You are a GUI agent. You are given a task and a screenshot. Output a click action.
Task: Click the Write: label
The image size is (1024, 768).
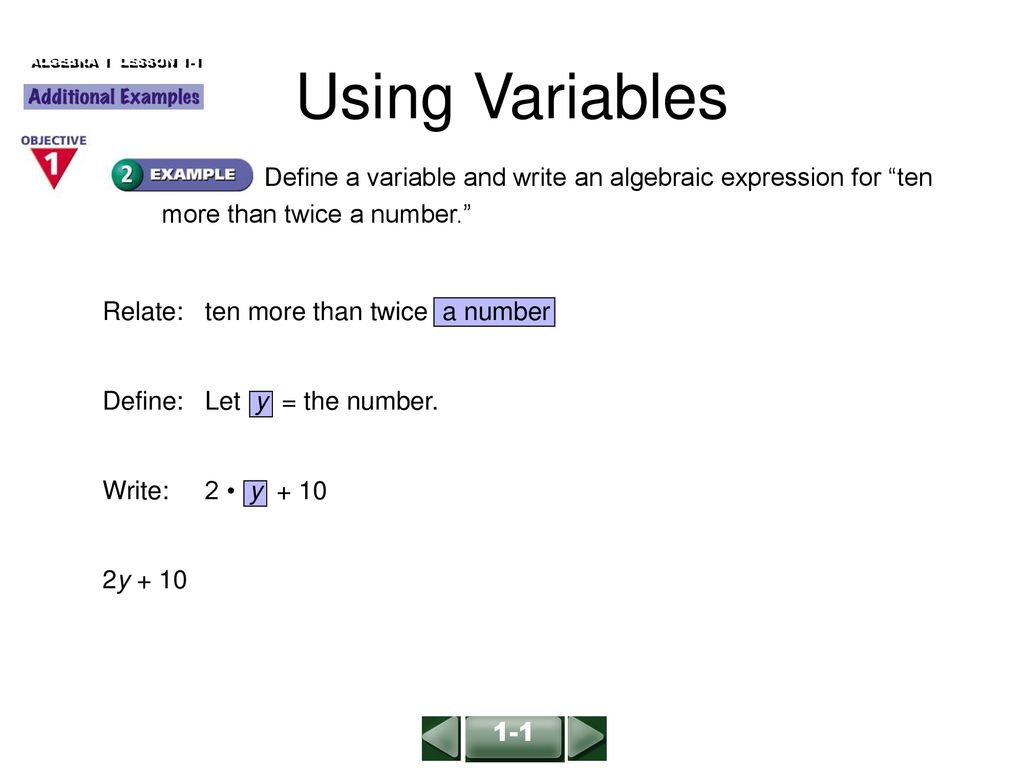coord(136,490)
